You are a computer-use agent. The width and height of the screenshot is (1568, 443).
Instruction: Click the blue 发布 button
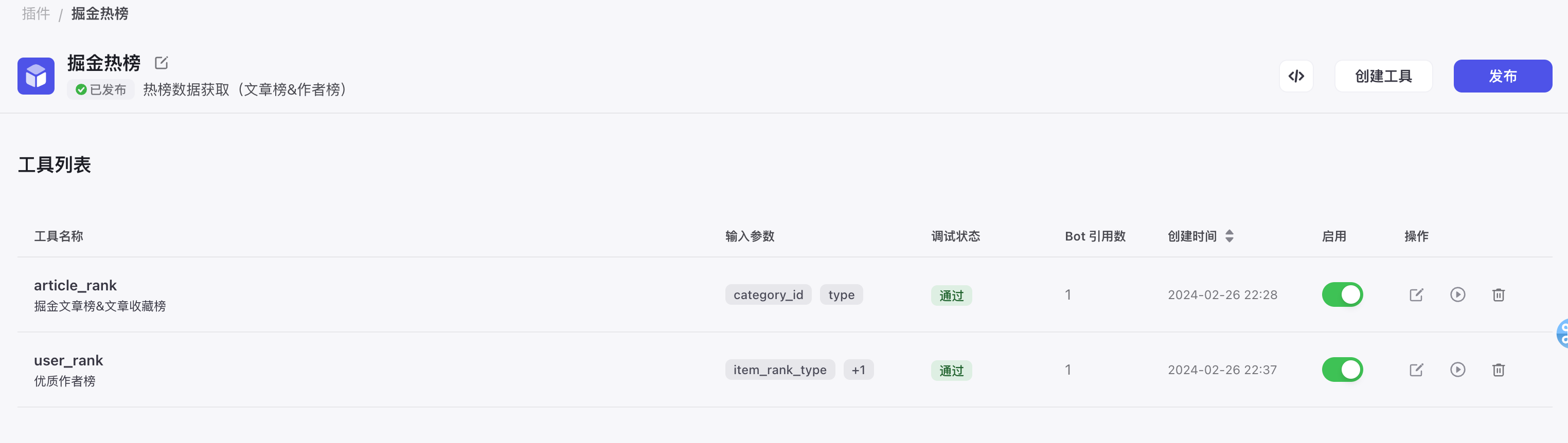click(1502, 76)
